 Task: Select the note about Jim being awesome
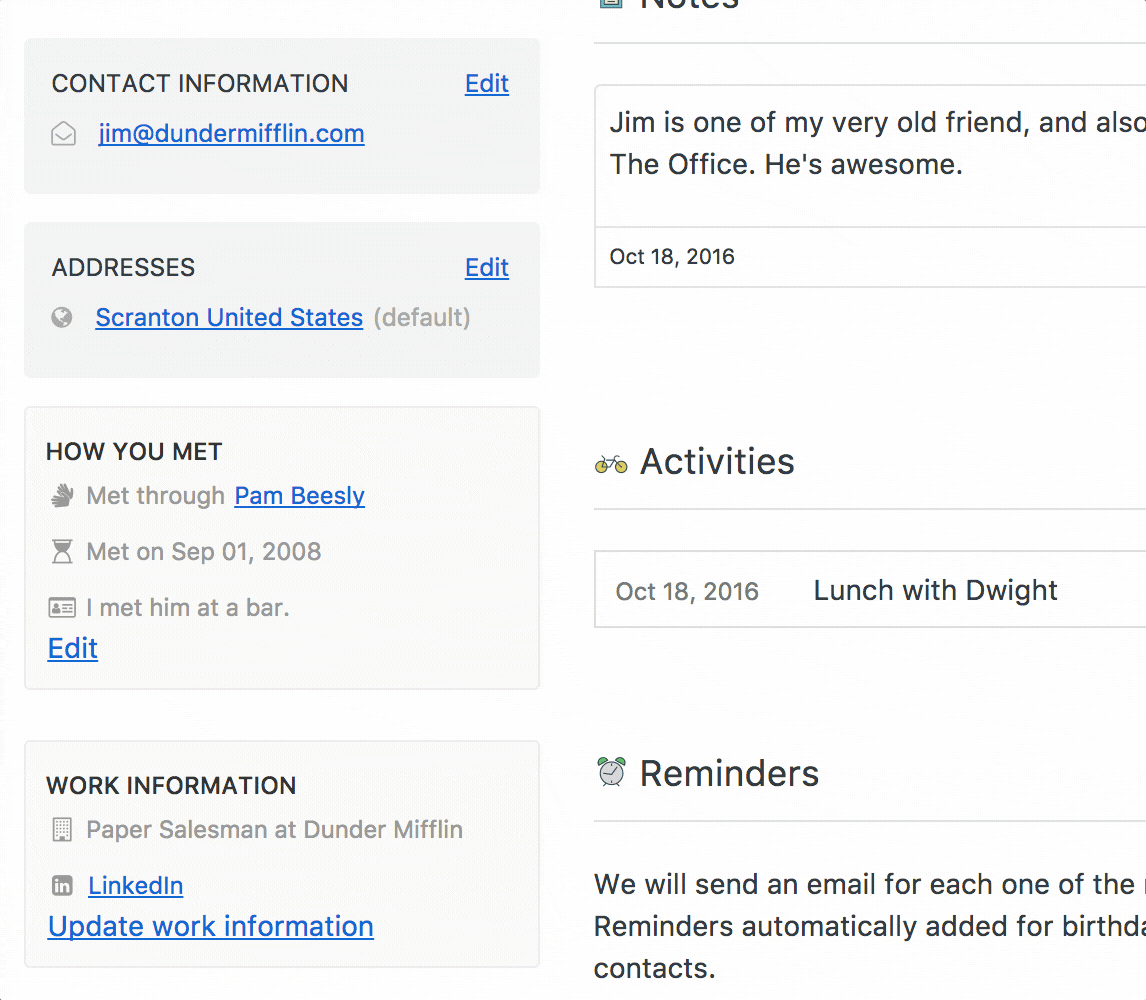(x=870, y=143)
